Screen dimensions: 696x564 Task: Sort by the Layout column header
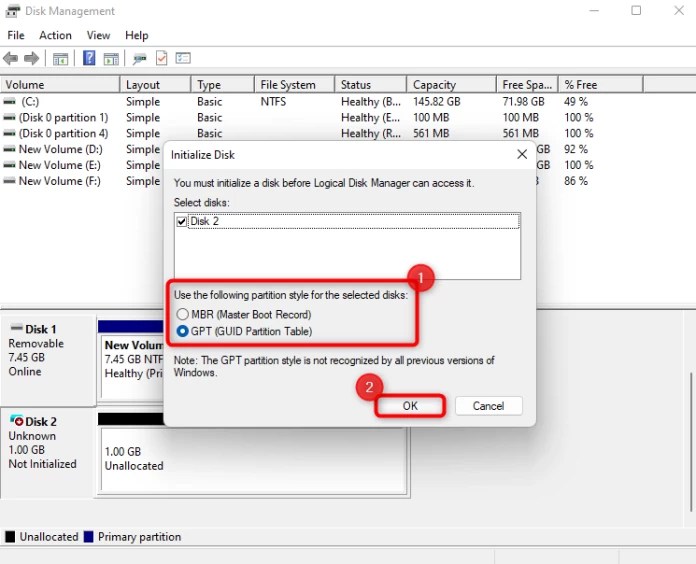(x=155, y=84)
